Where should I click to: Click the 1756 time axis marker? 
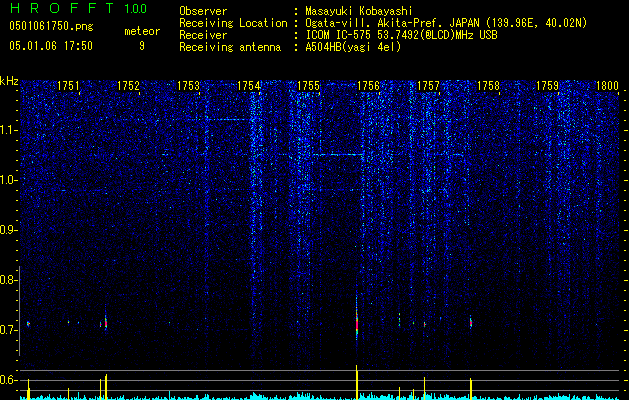click(x=368, y=85)
